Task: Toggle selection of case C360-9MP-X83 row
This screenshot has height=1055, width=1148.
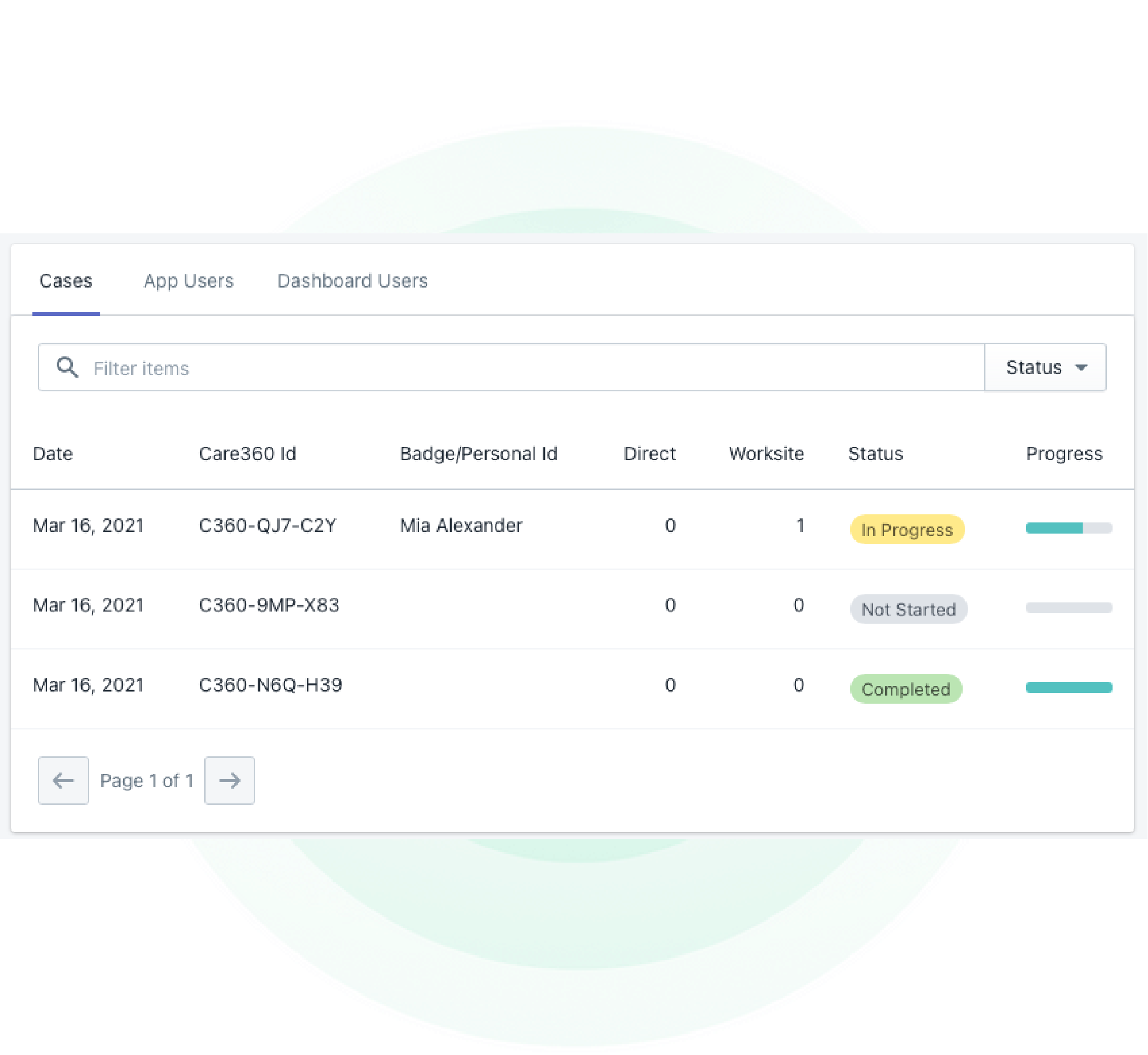Action: pos(268,605)
